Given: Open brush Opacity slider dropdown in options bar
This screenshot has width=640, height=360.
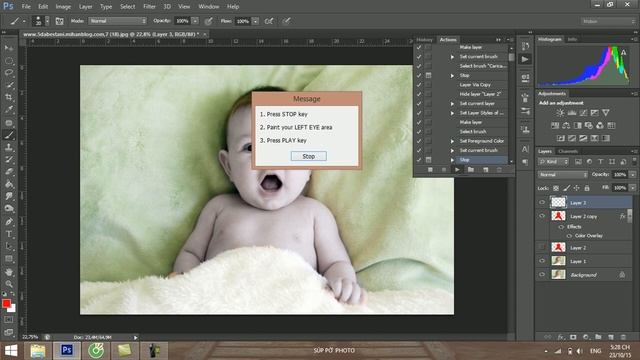Looking at the screenshot, I should (195, 21).
